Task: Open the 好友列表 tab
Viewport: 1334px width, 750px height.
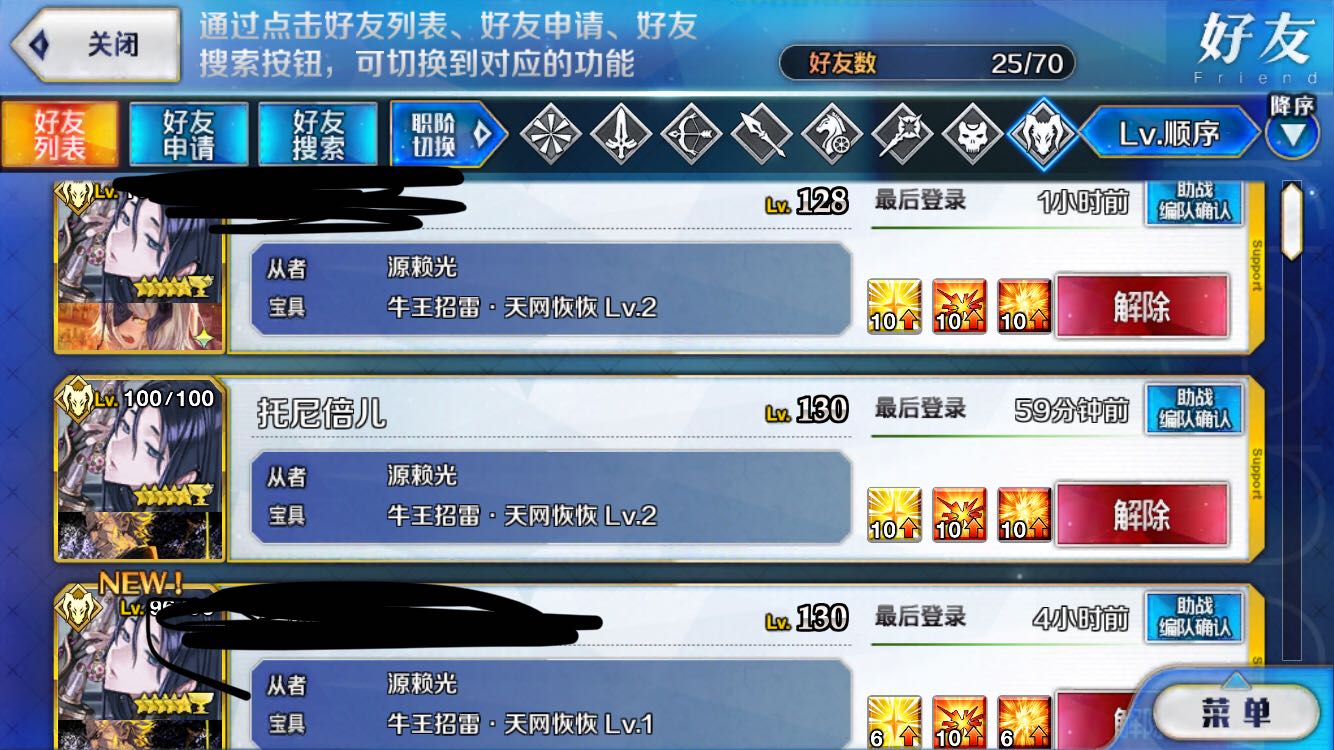Action: [60, 134]
